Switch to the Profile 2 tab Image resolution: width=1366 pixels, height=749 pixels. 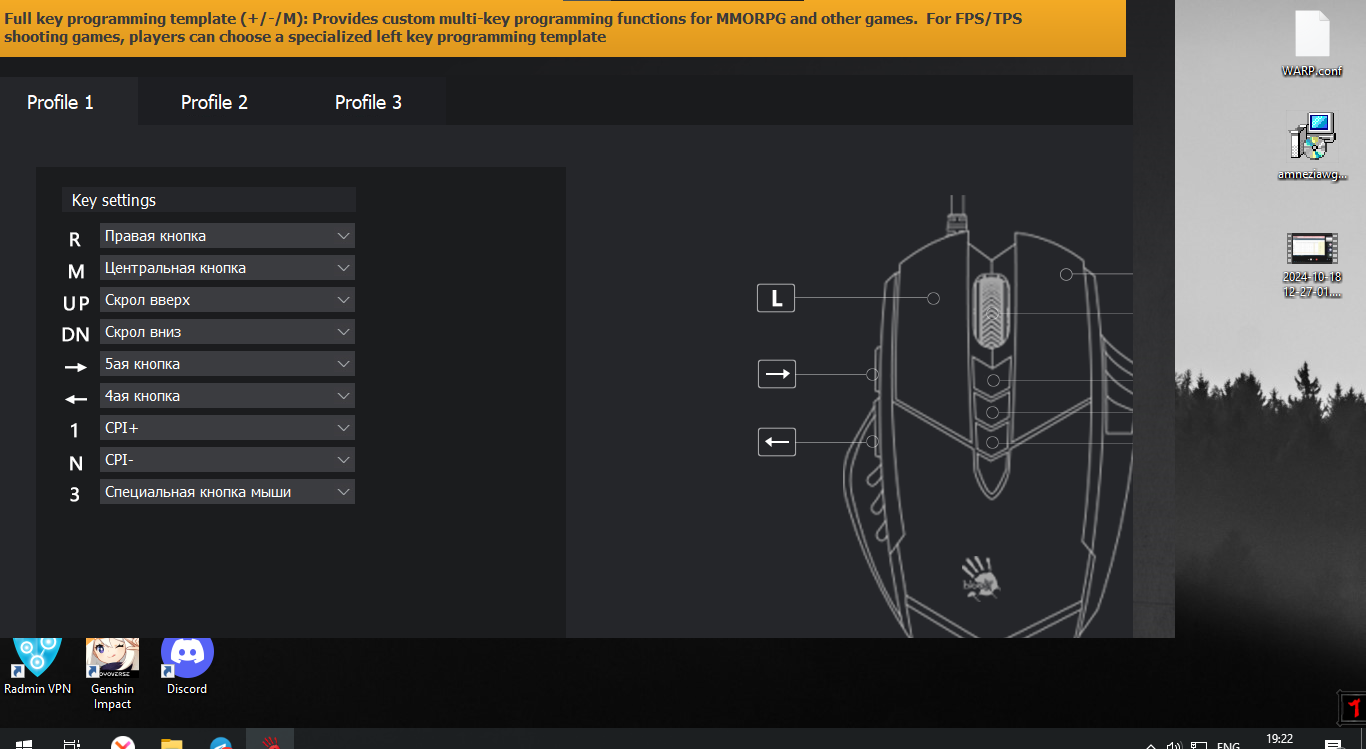pyautogui.click(x=214, y=102)
